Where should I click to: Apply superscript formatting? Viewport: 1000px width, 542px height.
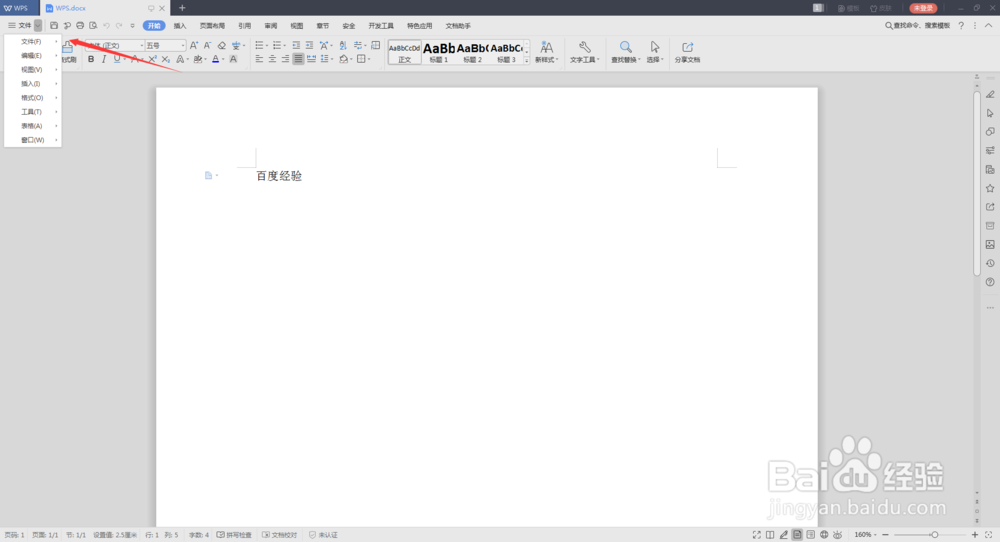tap(152, 59)
